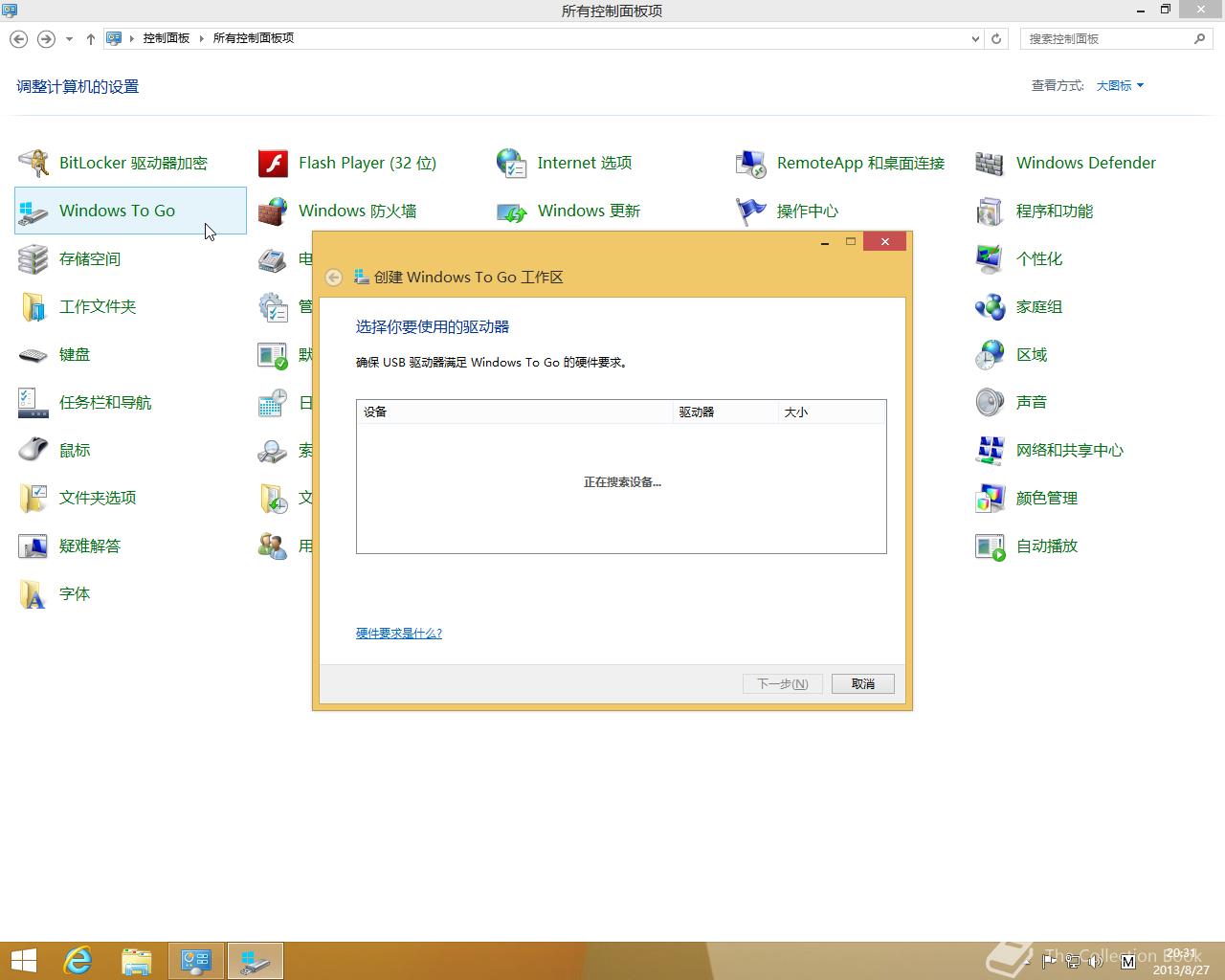
Task: Open 大图标 view mode dropdown
Action: click(1120, 85)
